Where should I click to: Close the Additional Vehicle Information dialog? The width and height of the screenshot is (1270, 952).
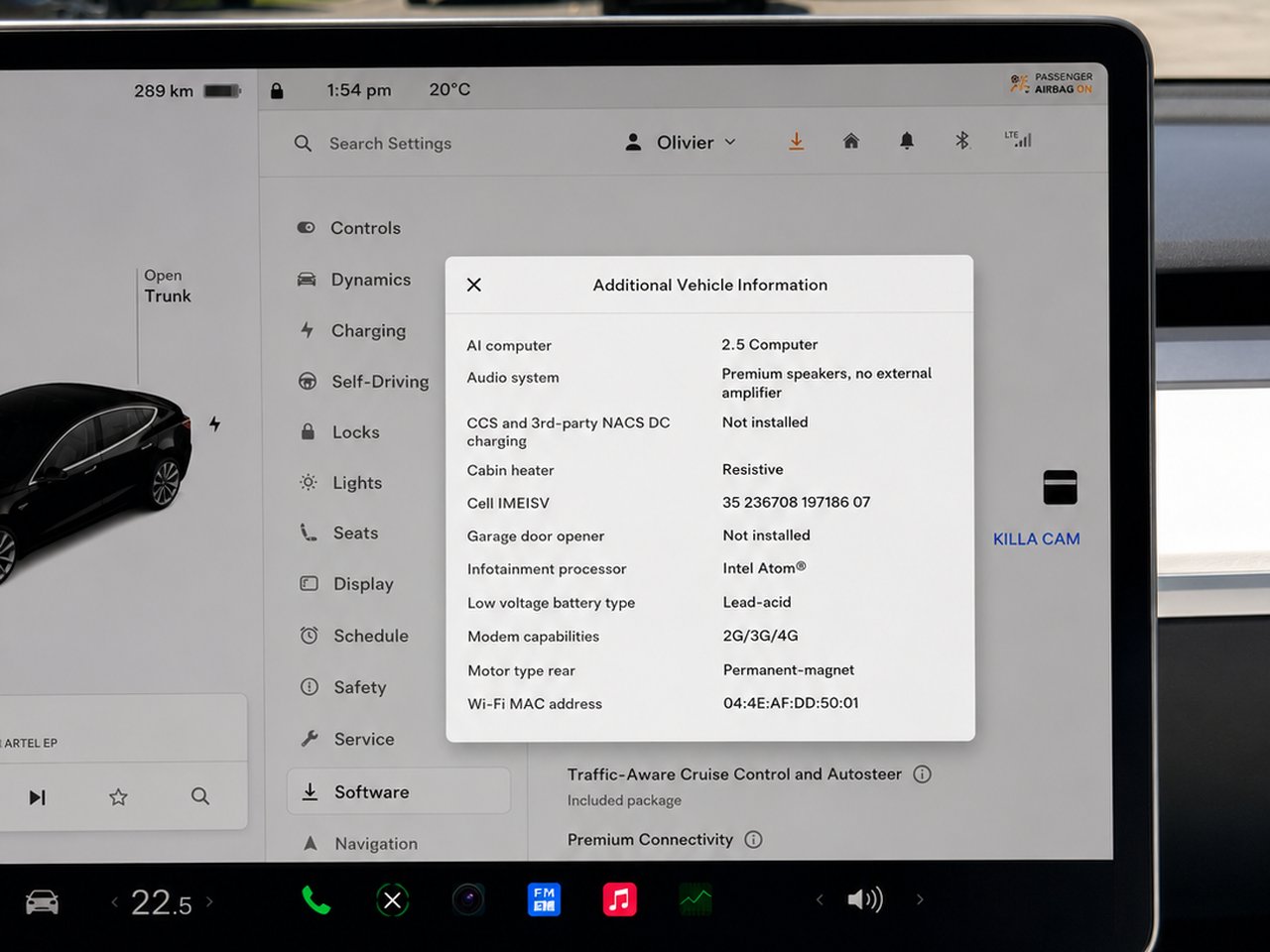point(474,285)
